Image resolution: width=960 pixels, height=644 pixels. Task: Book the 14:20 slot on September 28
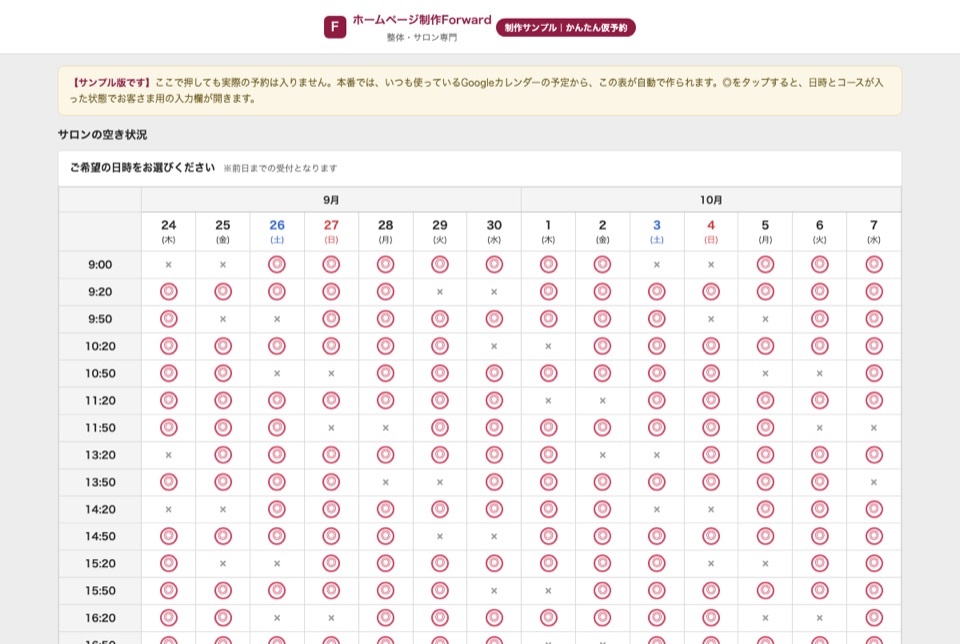pos(386,509)
